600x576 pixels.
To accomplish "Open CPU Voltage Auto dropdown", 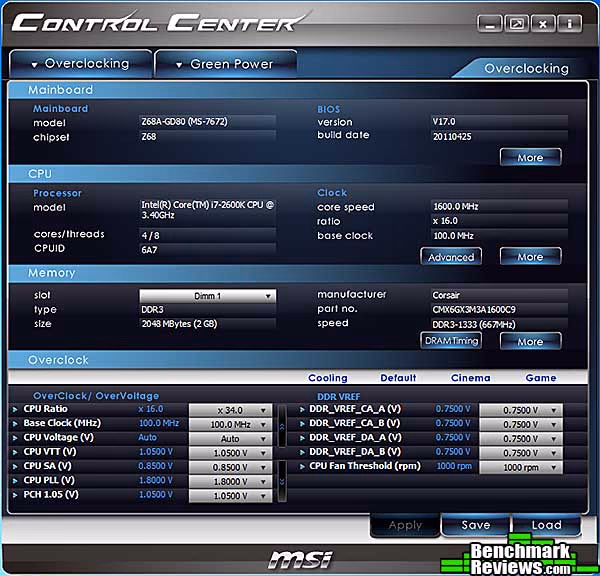I will click(230, 439).
